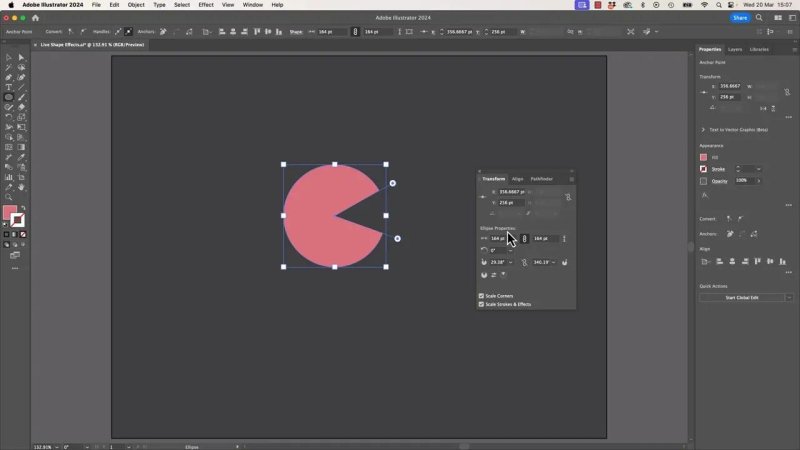
Task: Open the File menu
Action: pyautogui.click(x=96, y=5)
